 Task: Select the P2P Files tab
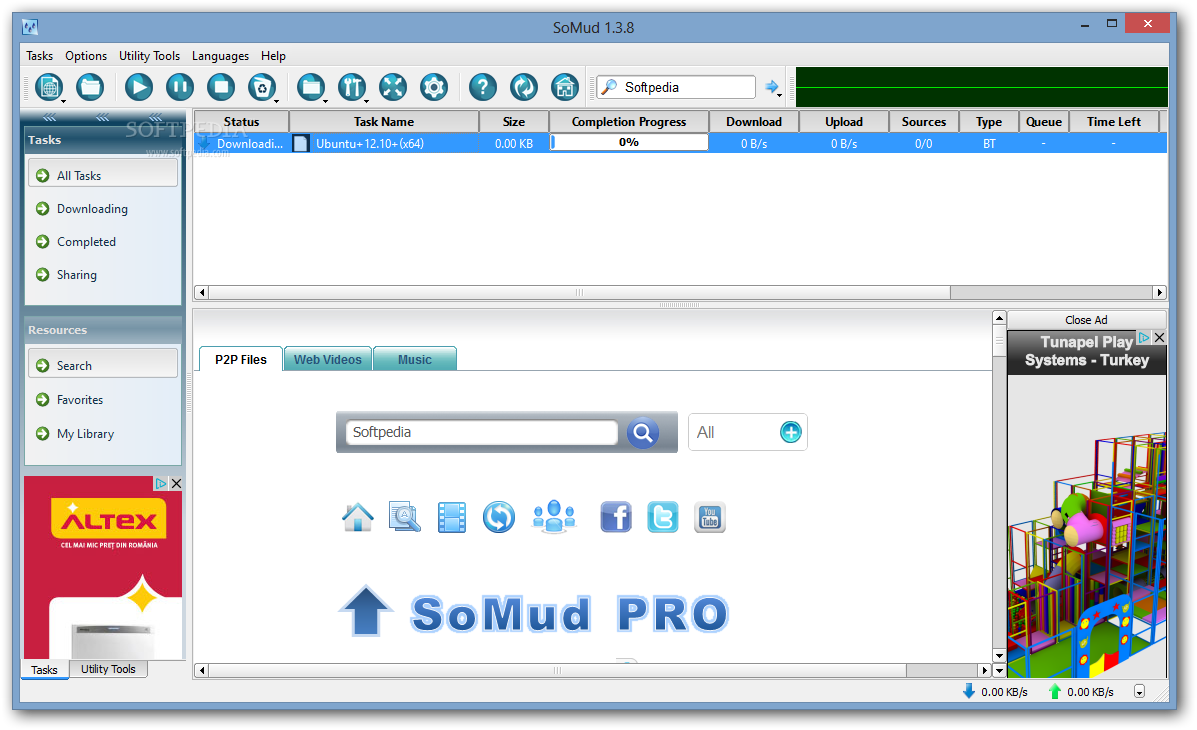[240, 359]
